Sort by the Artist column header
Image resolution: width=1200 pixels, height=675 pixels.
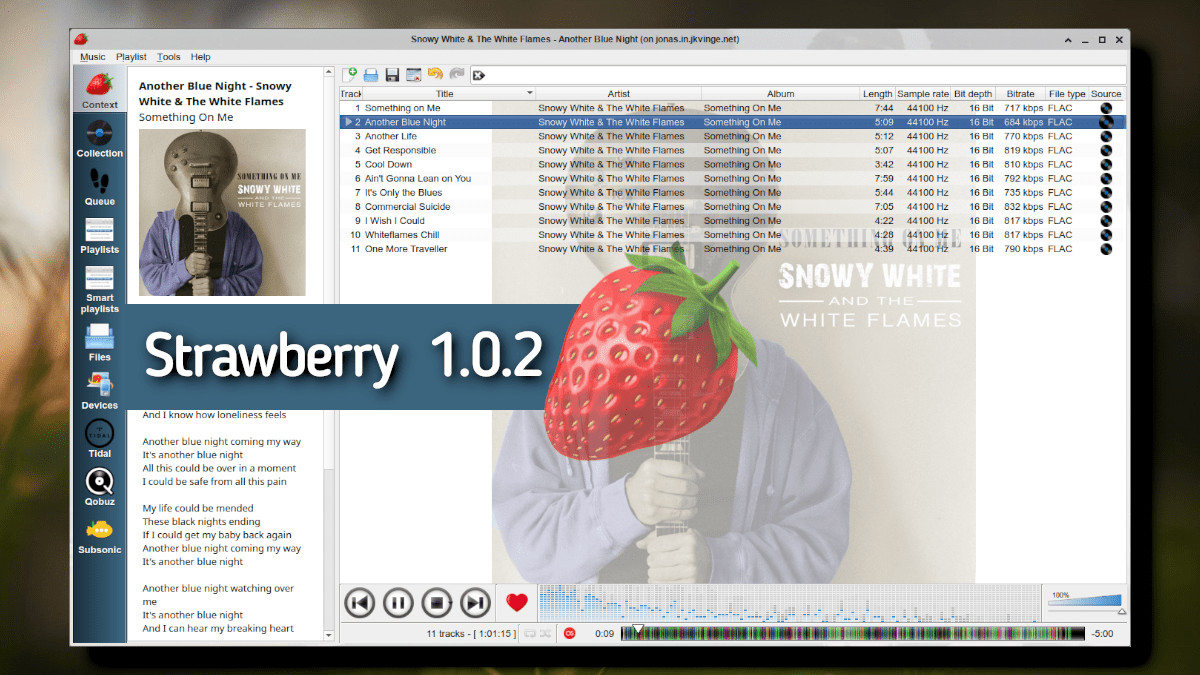pos(618,94)
